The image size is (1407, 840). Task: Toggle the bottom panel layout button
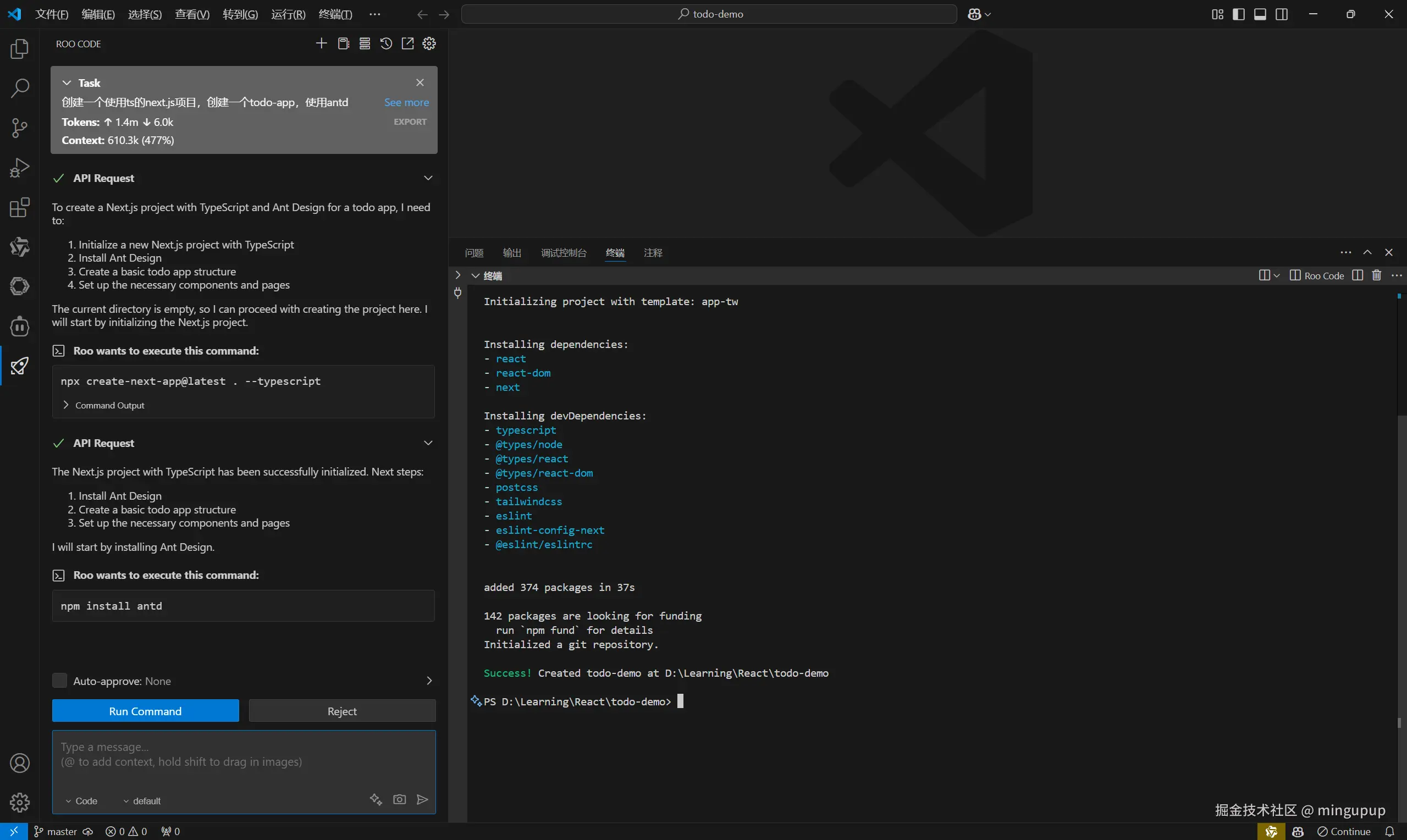[x=1260, y=14]
